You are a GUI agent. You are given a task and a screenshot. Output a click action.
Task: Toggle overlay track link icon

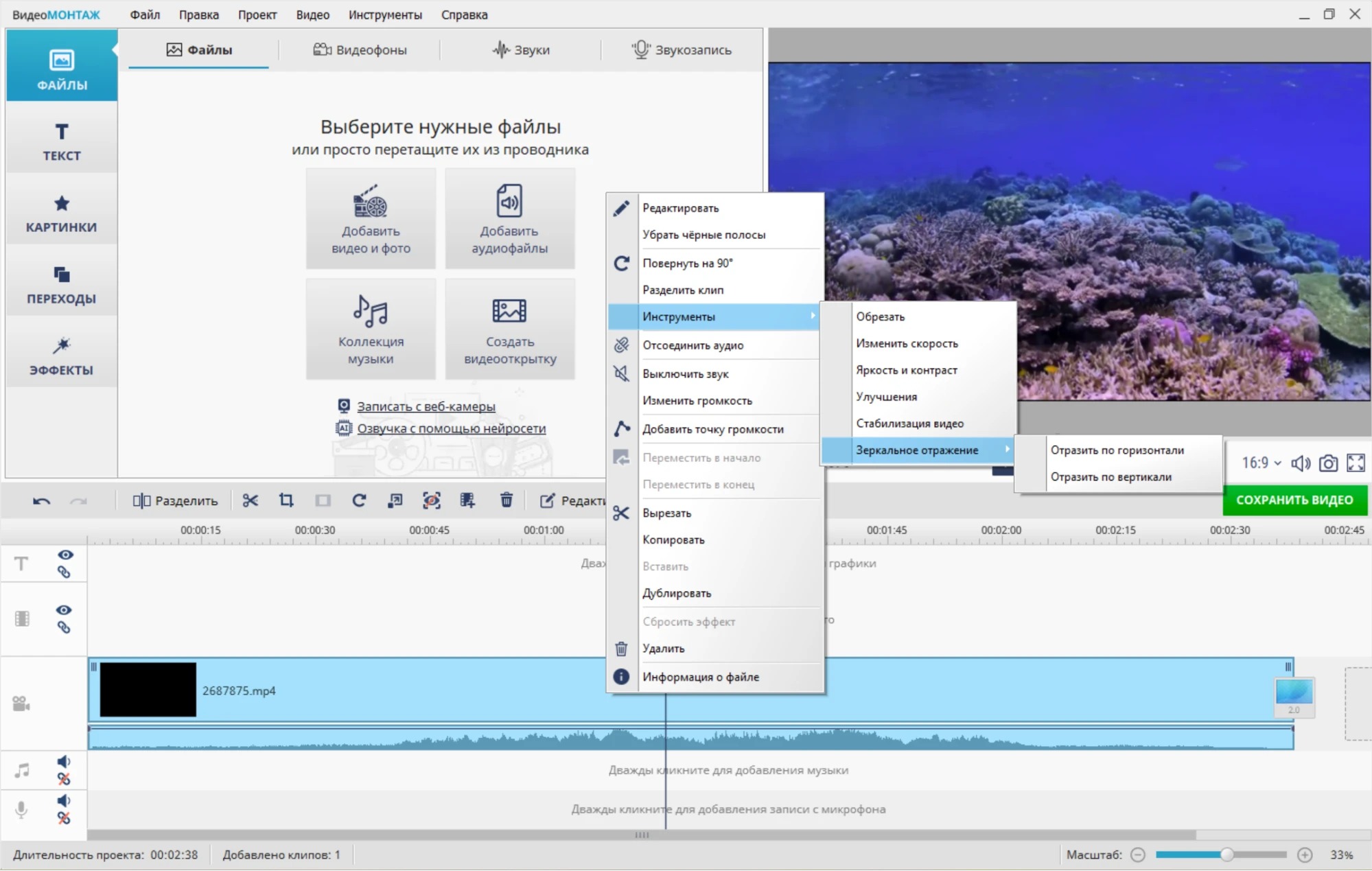tap(64, 627)
